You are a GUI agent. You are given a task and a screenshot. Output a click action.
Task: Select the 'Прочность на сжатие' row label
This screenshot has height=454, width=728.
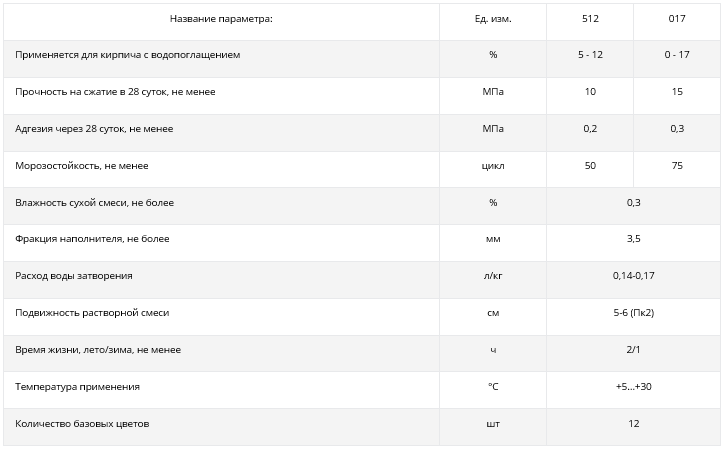(x=115, y=92)
